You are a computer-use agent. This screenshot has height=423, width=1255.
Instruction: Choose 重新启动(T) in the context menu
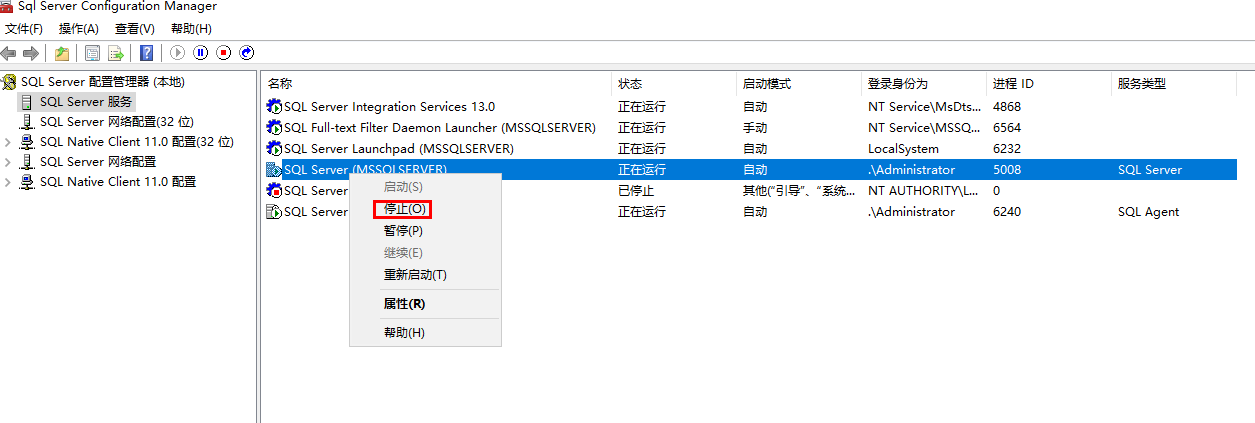point(415,275)
